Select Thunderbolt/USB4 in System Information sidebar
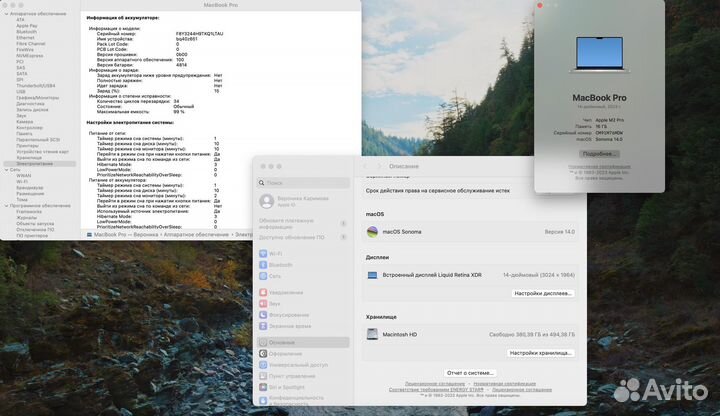 pyautogui.click(x=36, y=85)
